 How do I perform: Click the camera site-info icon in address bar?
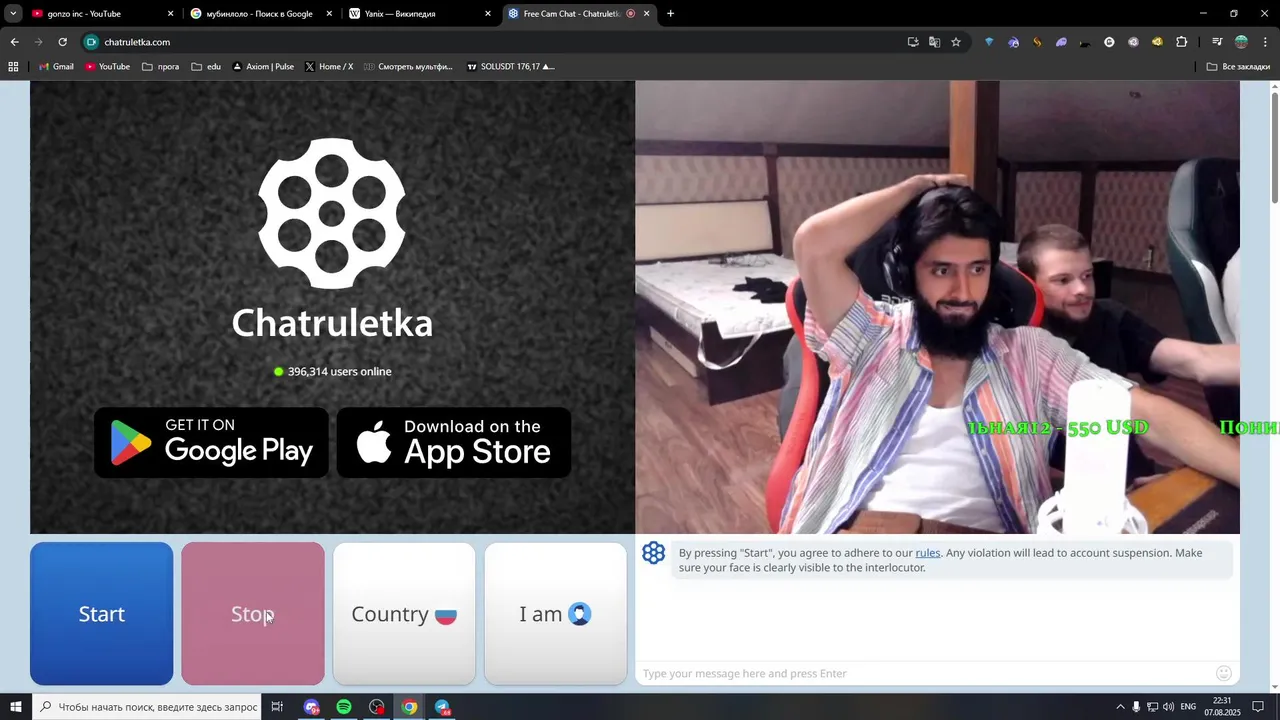(x=92, y=42)
